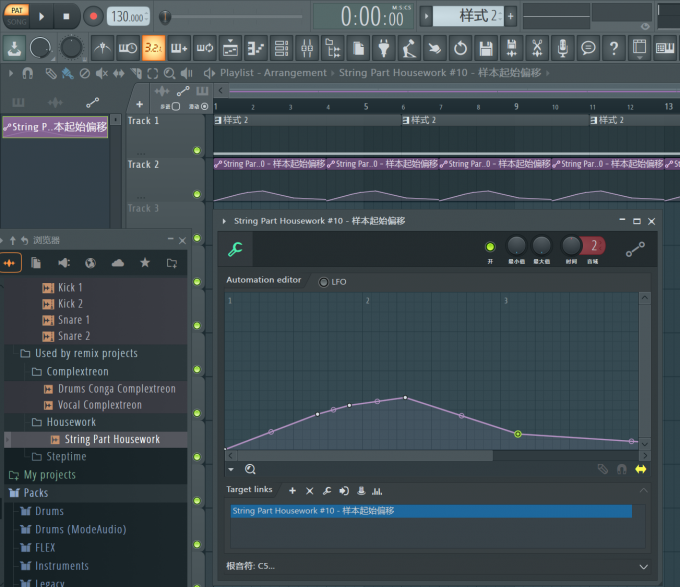Viewport: 680px width, 587px height.
Task: Click the magnifier zoom icon below the automation editor
Action: pos(250,469)
